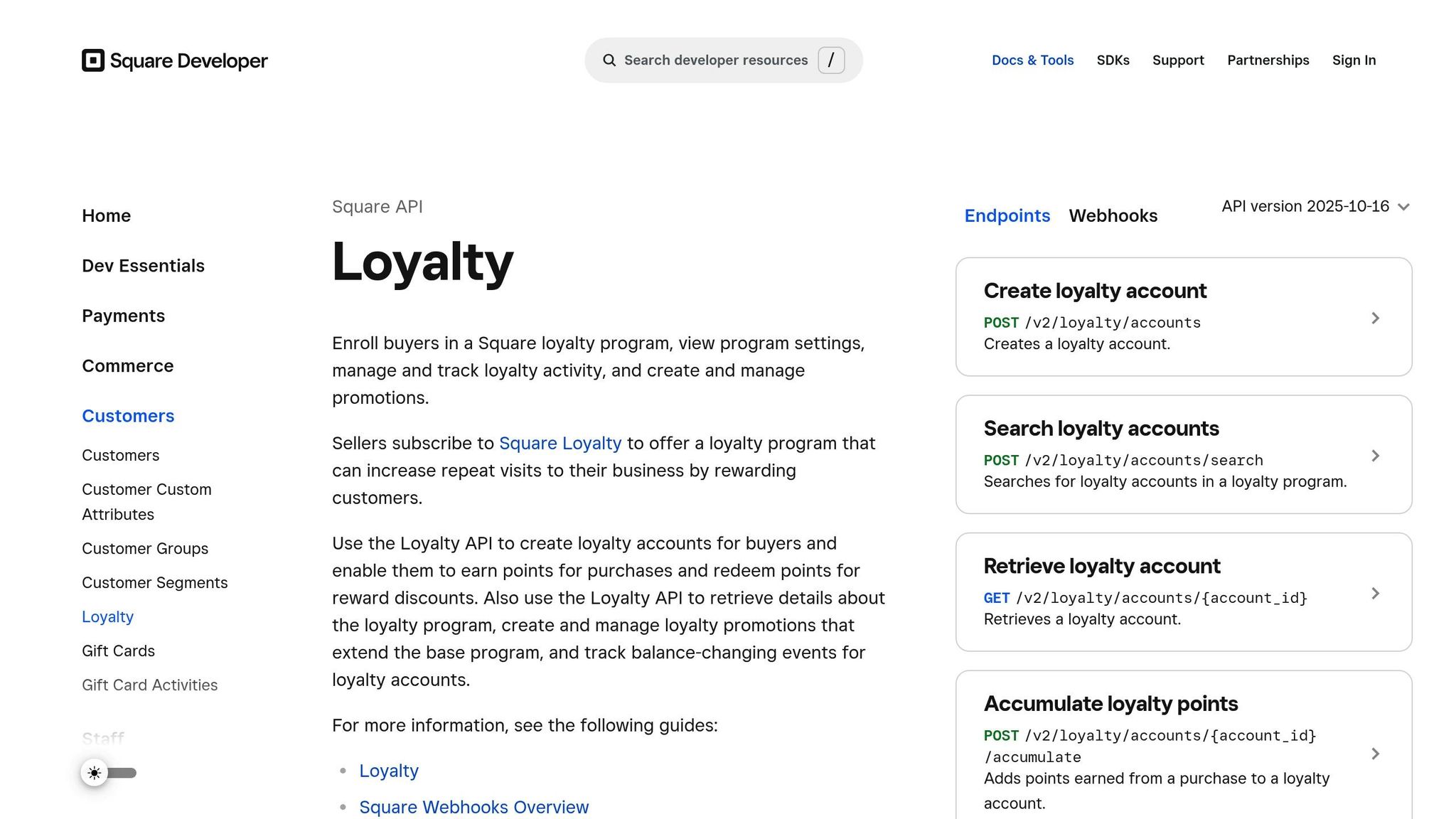Switch to the Webhooks tab
The image size is (1456, 819).
pos(1113,215)
